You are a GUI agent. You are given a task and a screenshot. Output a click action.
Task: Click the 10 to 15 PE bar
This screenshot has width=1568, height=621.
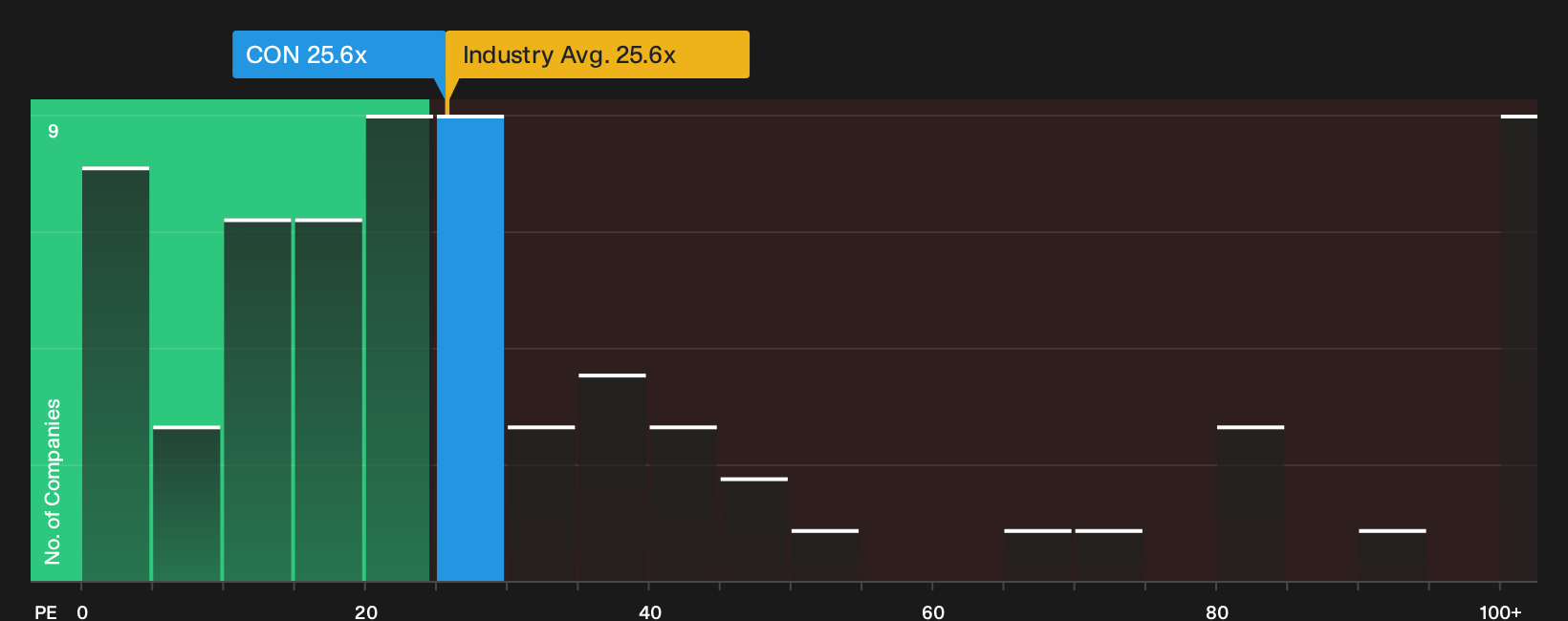click(x=257, y=399)
